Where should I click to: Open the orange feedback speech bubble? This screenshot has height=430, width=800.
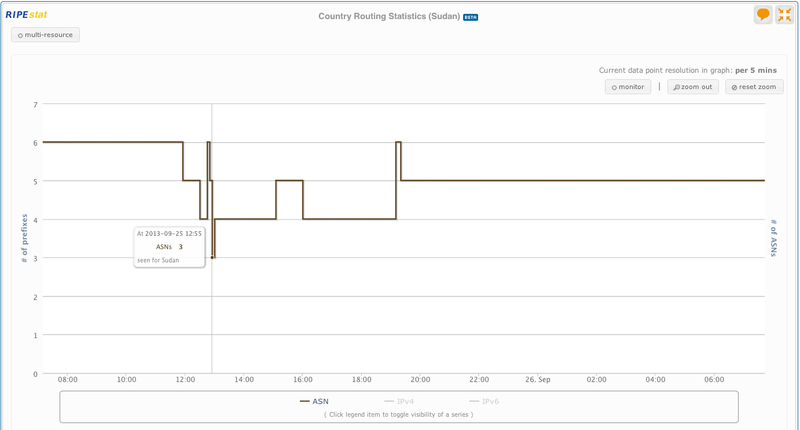point(763,15)
